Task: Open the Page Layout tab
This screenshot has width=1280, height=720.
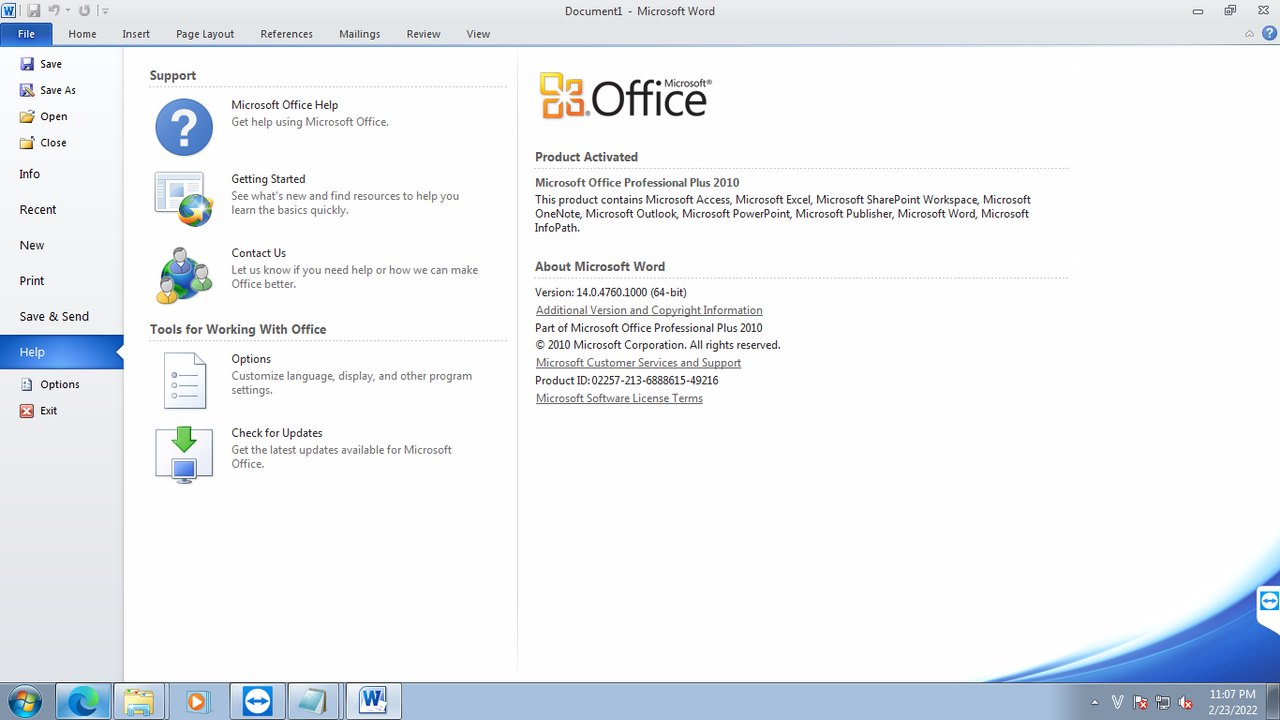Action: (205, 34)
